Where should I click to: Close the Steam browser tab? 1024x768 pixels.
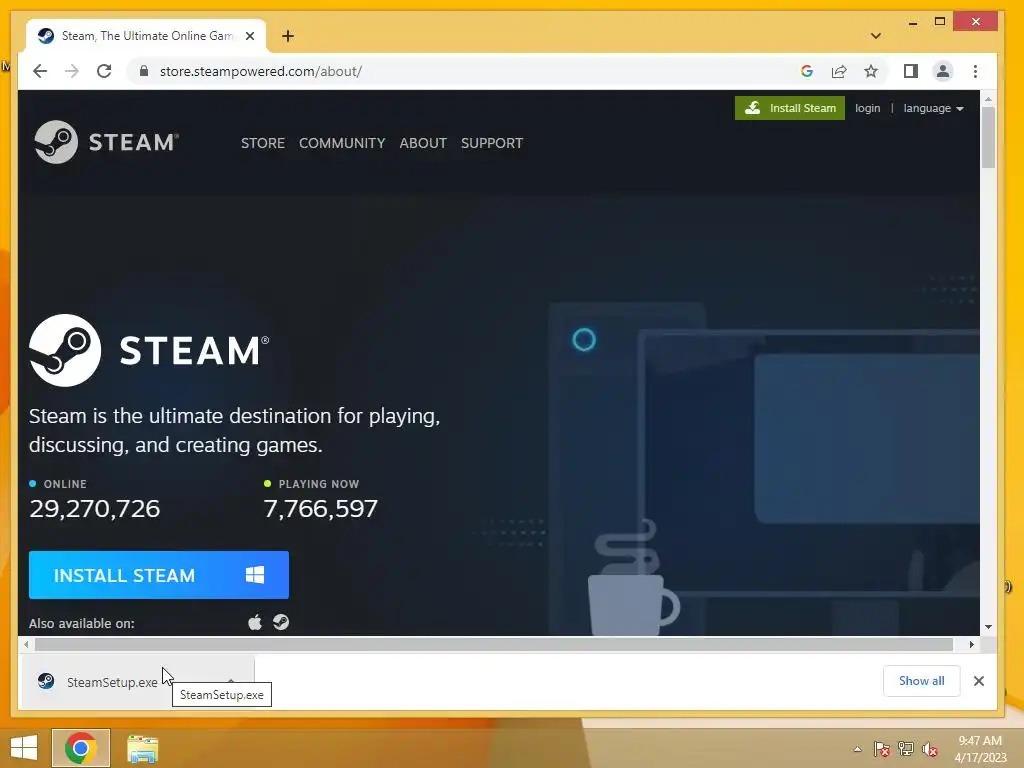[x=249, y=36]
